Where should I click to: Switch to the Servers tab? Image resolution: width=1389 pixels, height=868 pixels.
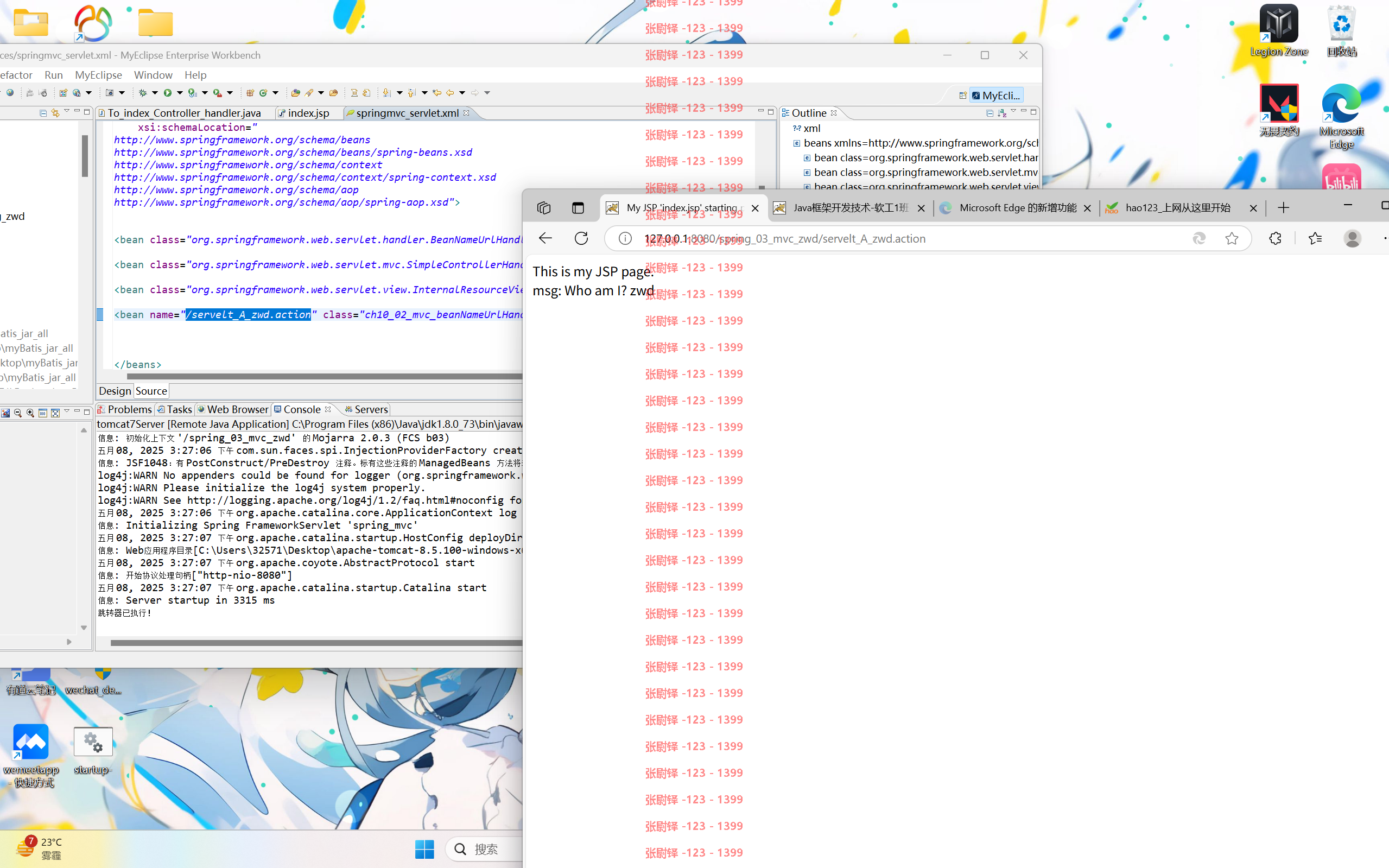tap(366, 409)
